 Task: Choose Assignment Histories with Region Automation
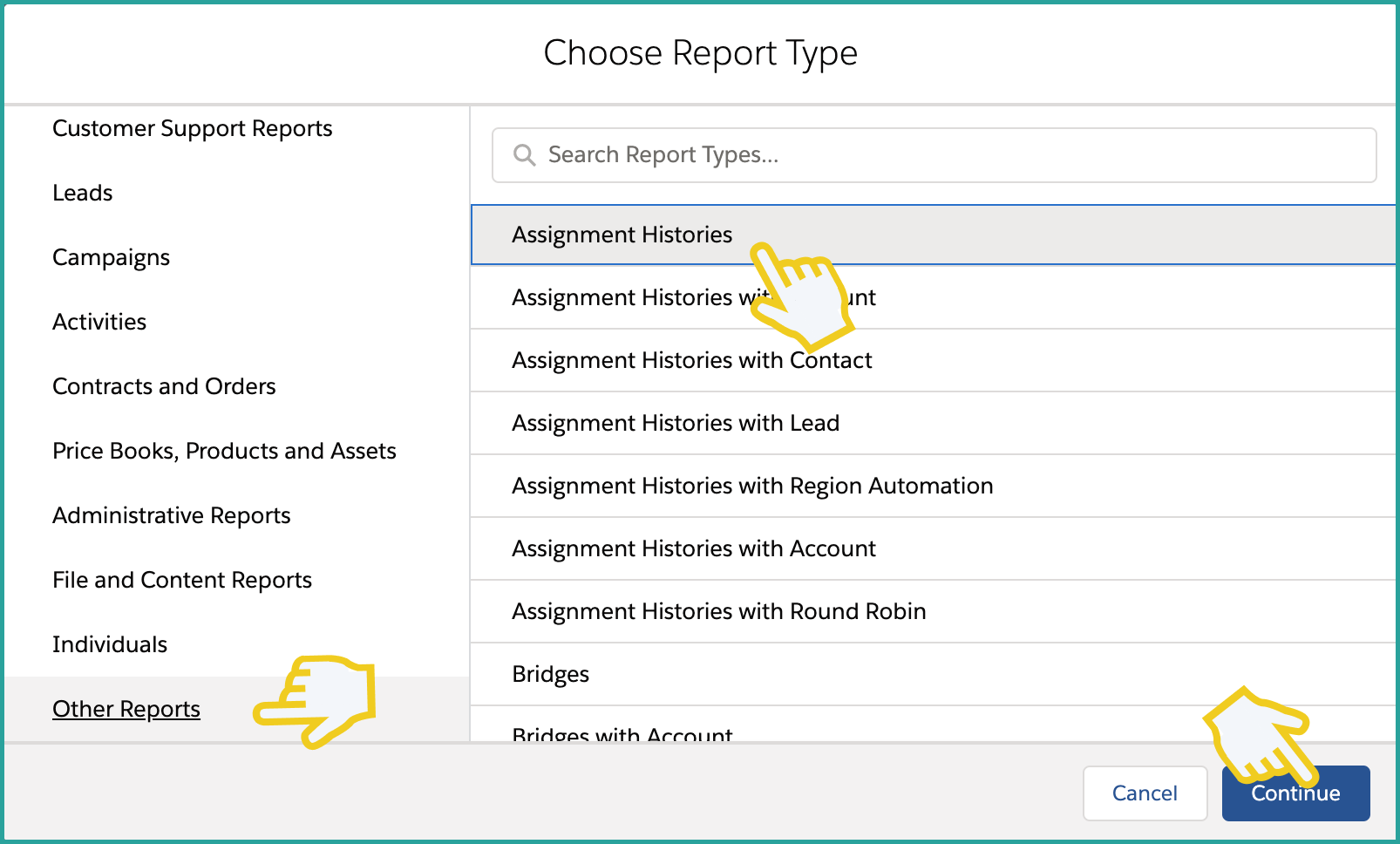(x=934, y=486)
